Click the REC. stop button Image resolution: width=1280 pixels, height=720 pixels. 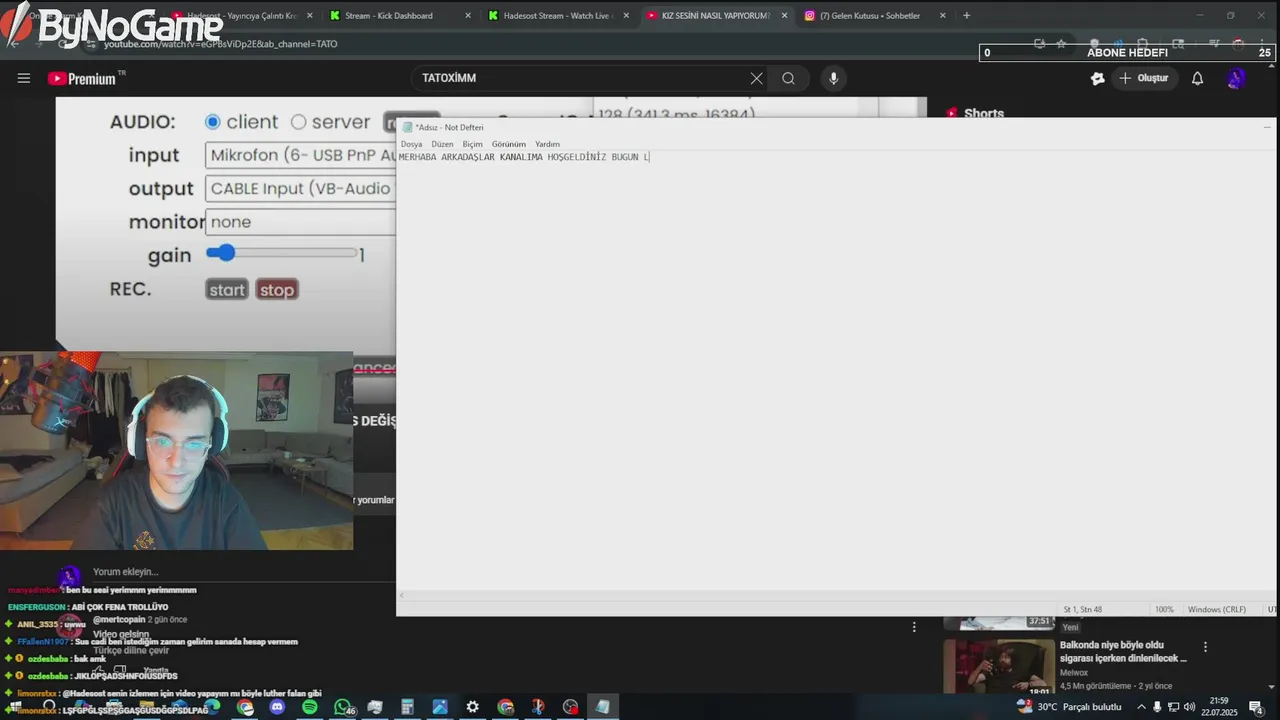[x=277, y=290]
